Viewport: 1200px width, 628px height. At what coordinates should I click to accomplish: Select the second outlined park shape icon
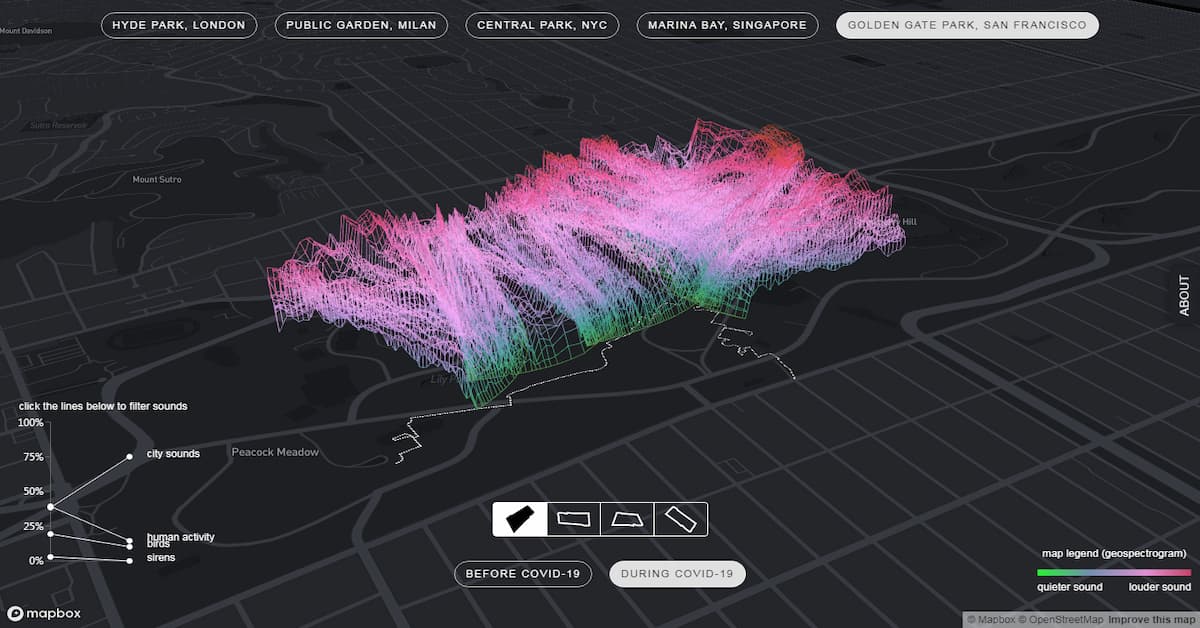[x=572, y=518]
